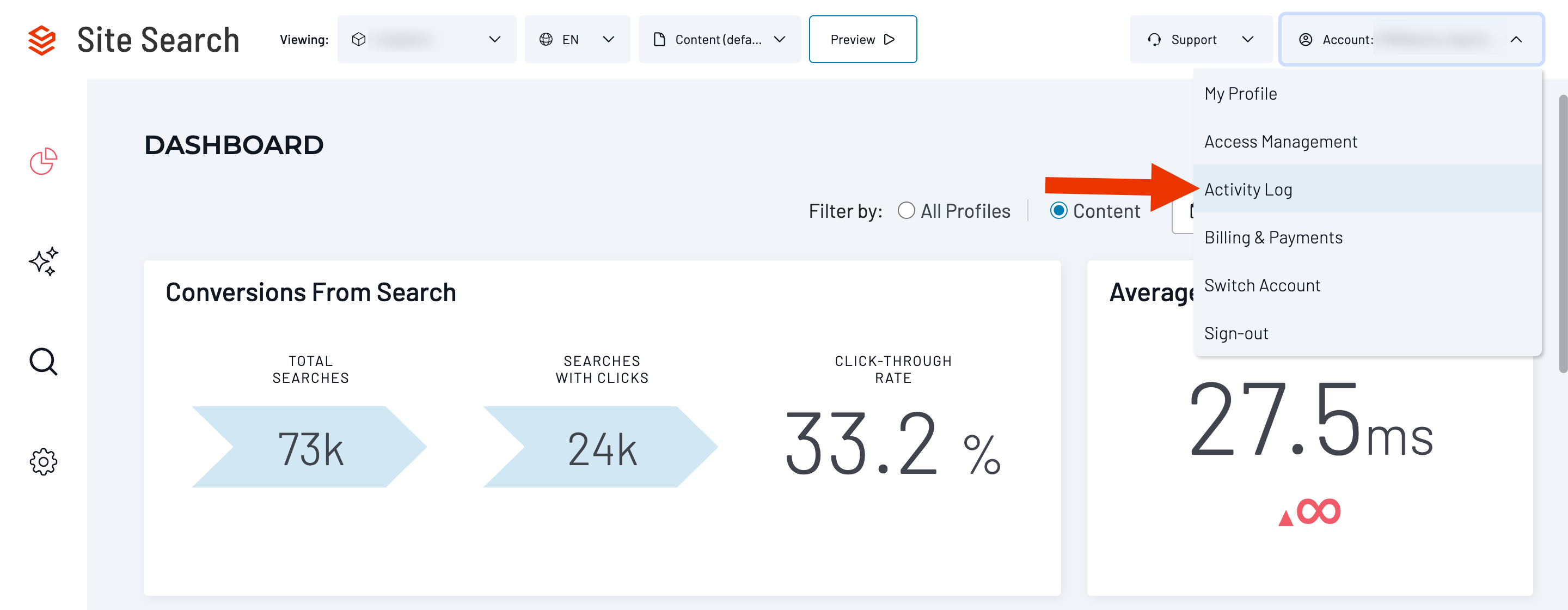Click the Site Search stacked-layers logo

(x=42, y=40)
